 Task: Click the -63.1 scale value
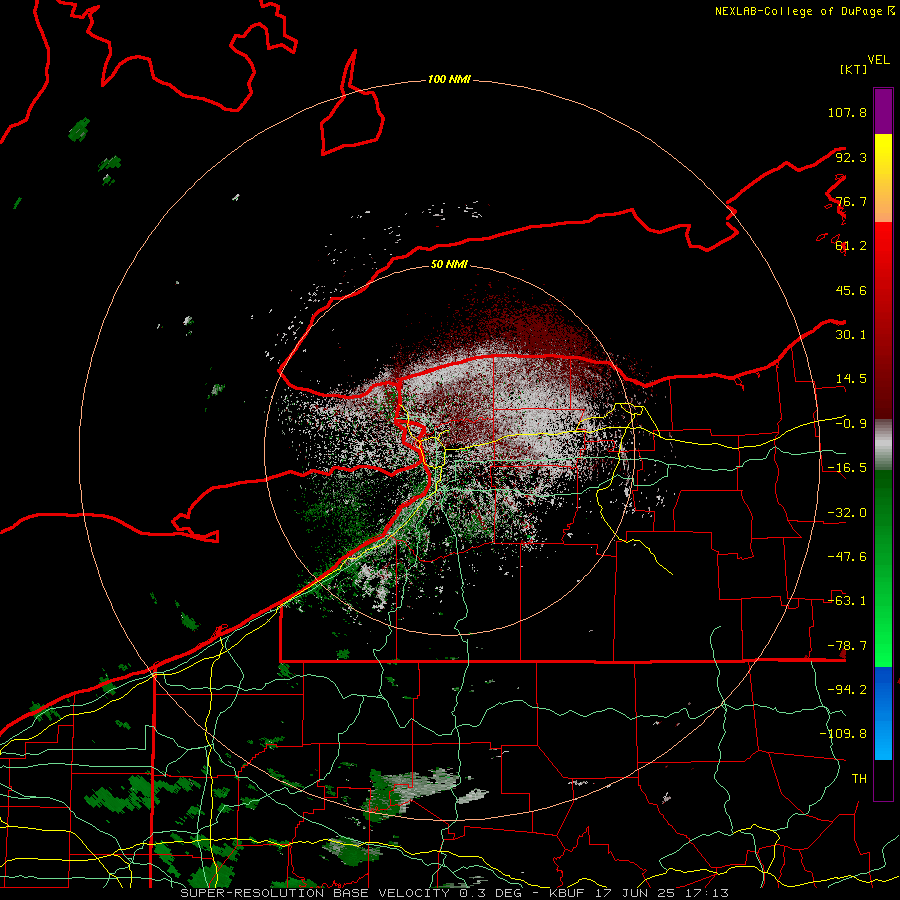click(x=847, y=601)
